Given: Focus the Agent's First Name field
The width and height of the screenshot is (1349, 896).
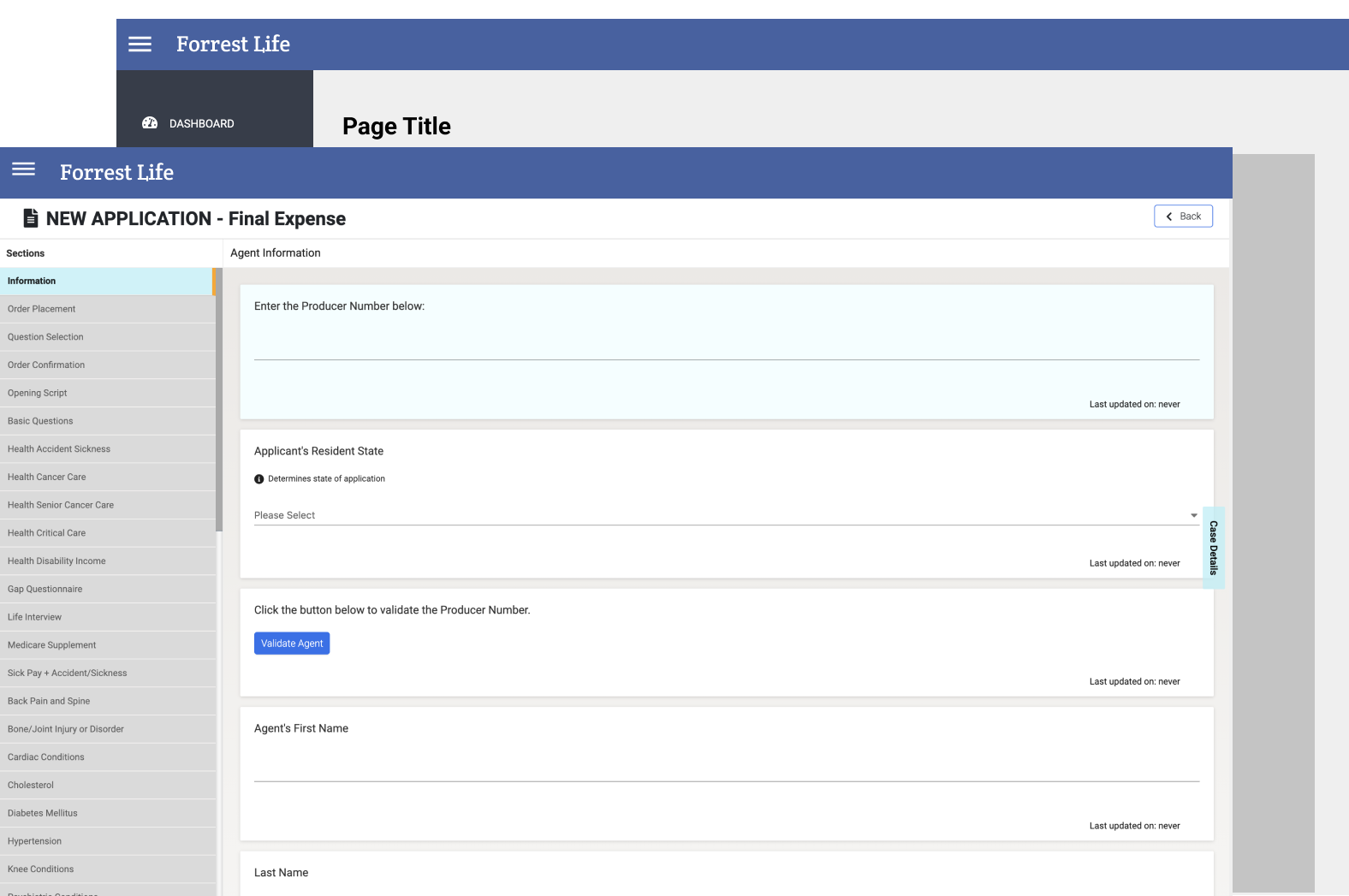Looking at the screenshot, I should pos(726,768).
